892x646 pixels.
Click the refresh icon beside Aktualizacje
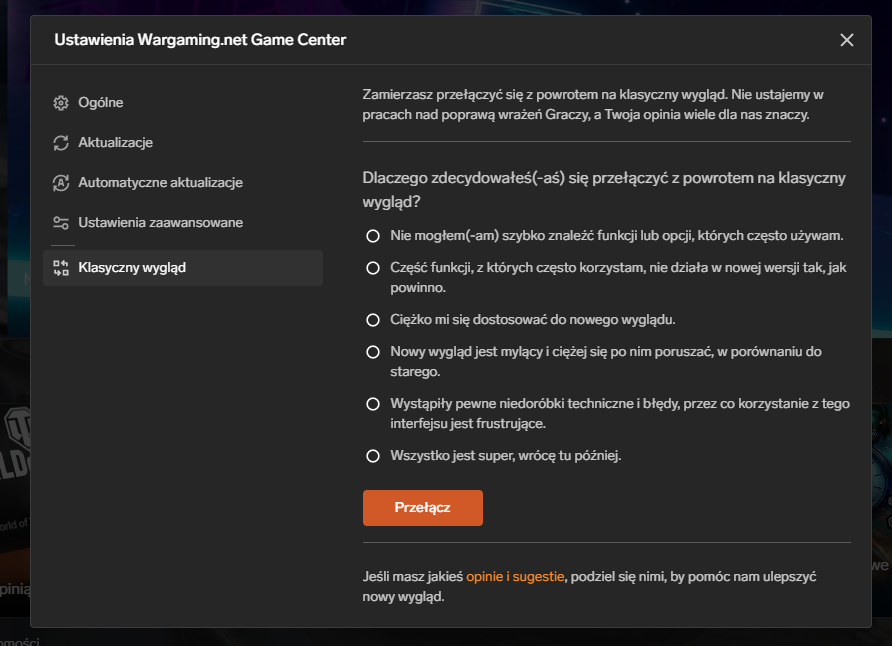61,143
